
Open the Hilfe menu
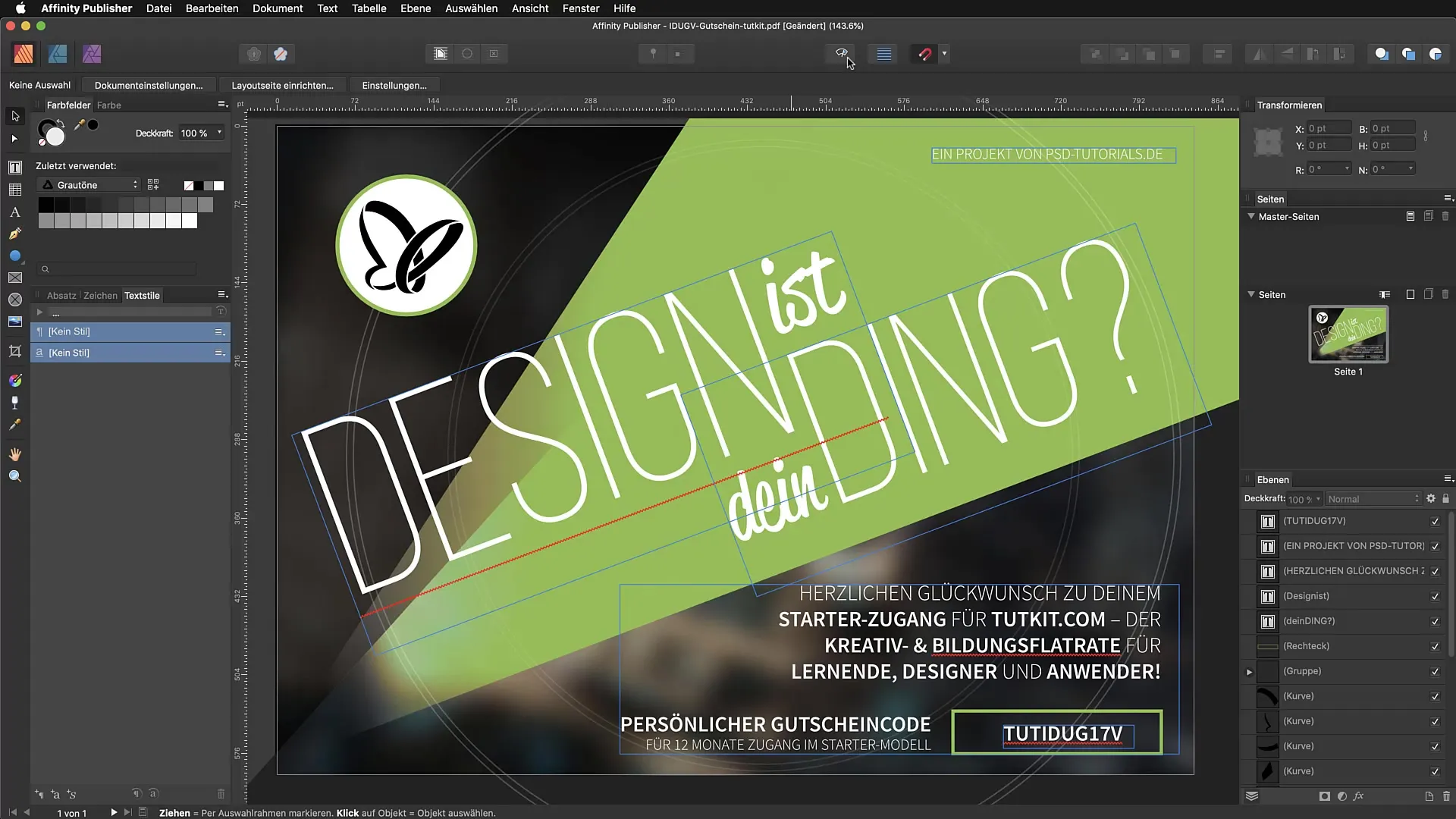(624, 8)
